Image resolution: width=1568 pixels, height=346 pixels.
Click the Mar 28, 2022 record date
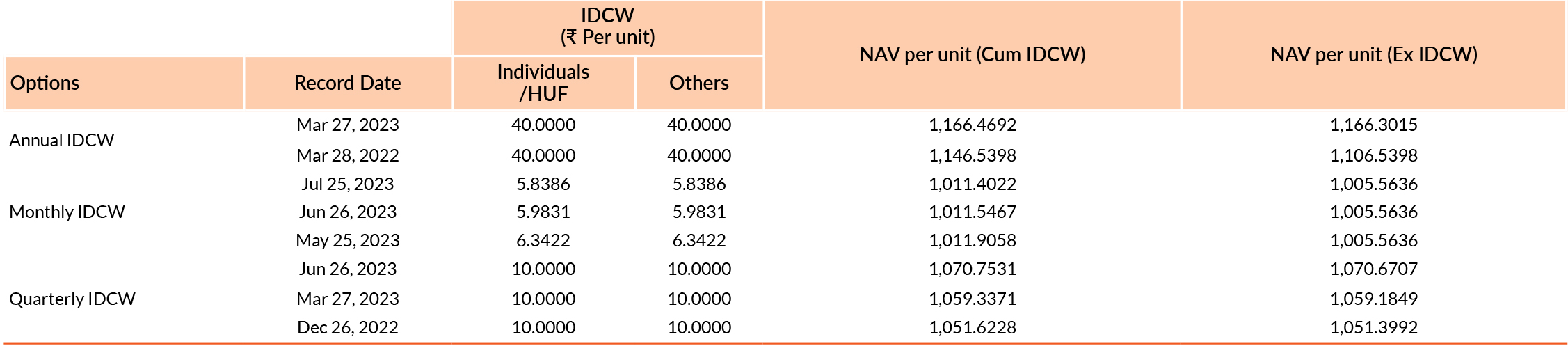tap(347, 155)
